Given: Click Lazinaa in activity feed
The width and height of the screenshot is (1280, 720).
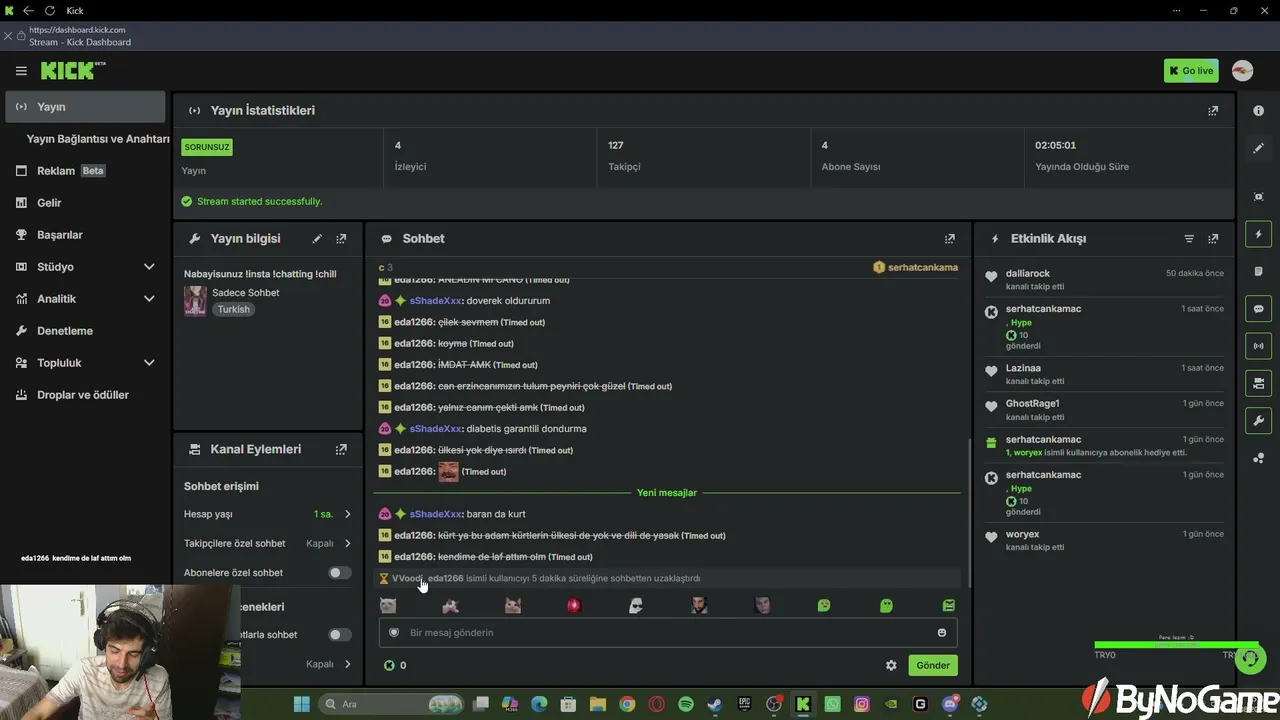Looking at the screenshot, I should (x=1023, y=368).
